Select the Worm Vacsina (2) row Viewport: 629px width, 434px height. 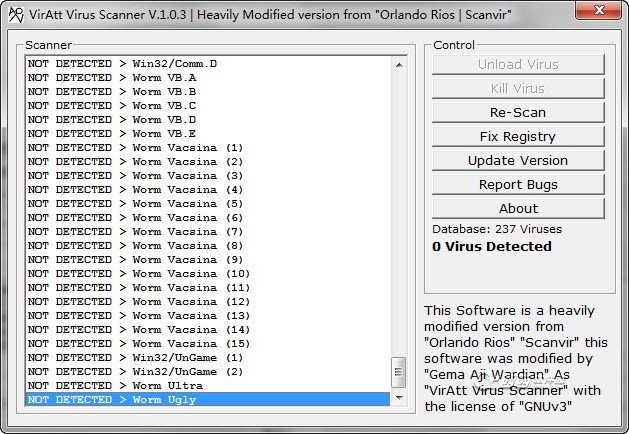pyautogui.click(x=208, y=162)
